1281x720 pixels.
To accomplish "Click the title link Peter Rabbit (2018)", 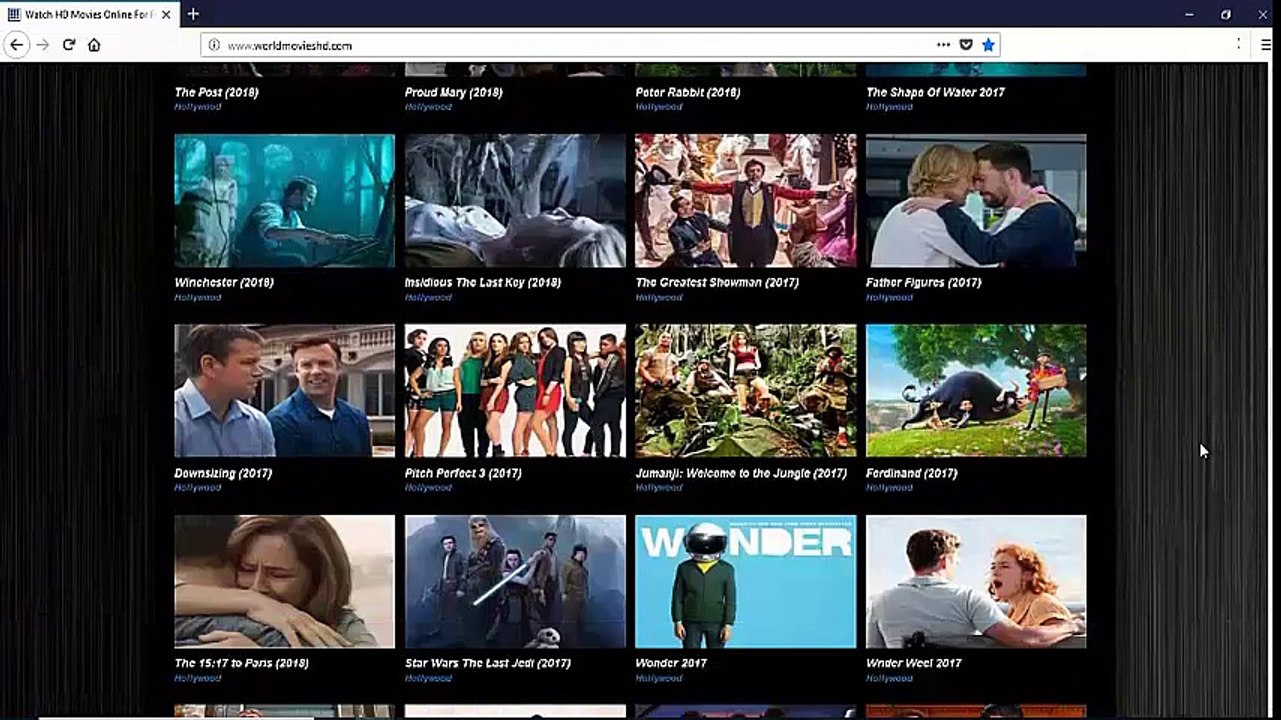I will 688,92.
